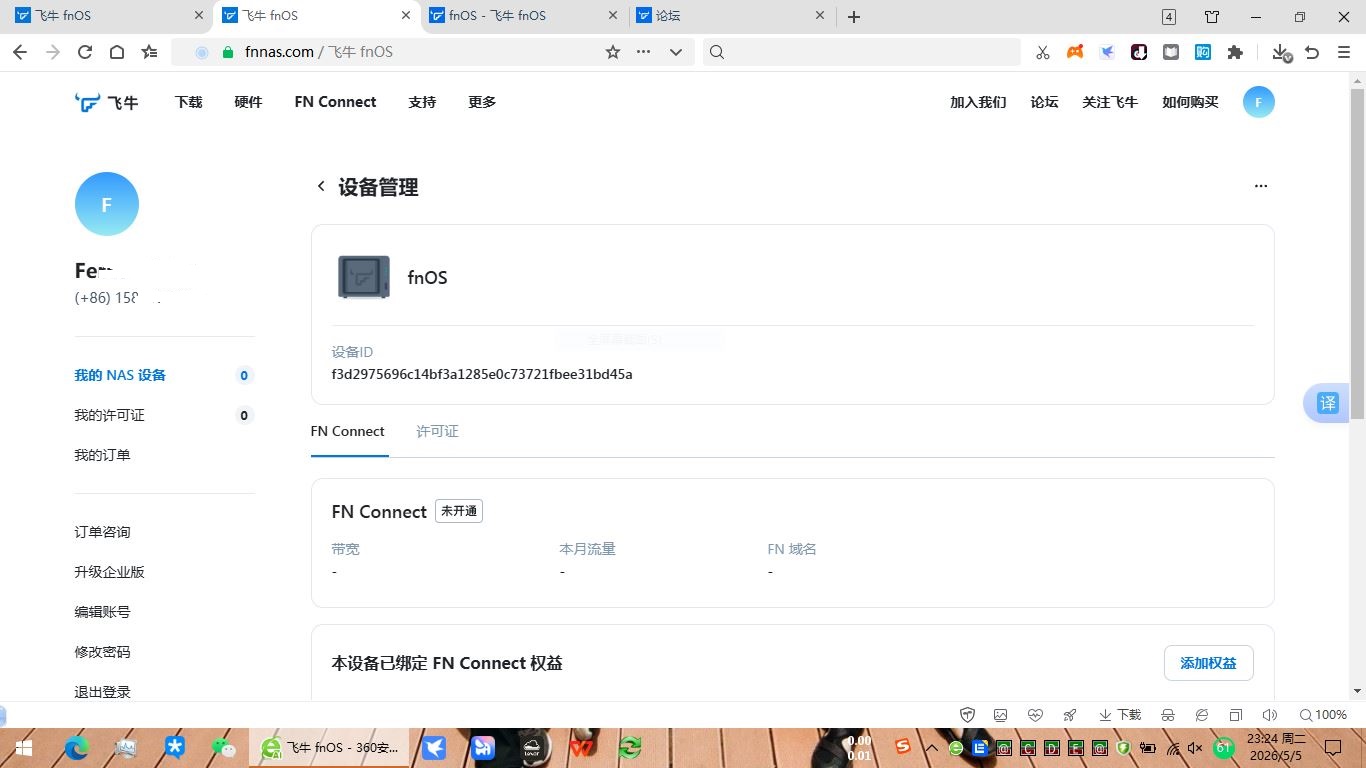Select the FN Connect tab under device info
Screen dimensions: 1366x768
[x=348, y=431]
